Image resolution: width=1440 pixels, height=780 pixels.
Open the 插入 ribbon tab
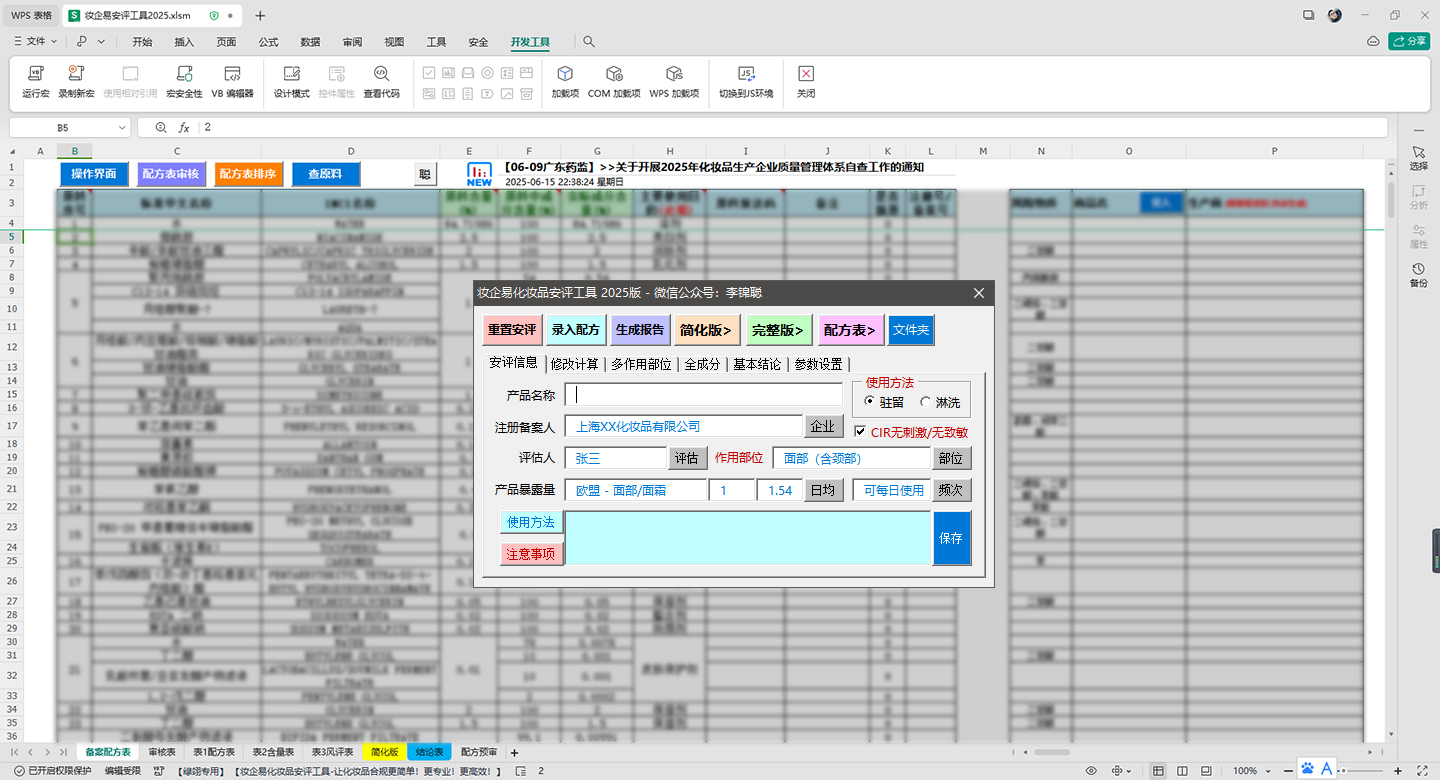point(184,42)
